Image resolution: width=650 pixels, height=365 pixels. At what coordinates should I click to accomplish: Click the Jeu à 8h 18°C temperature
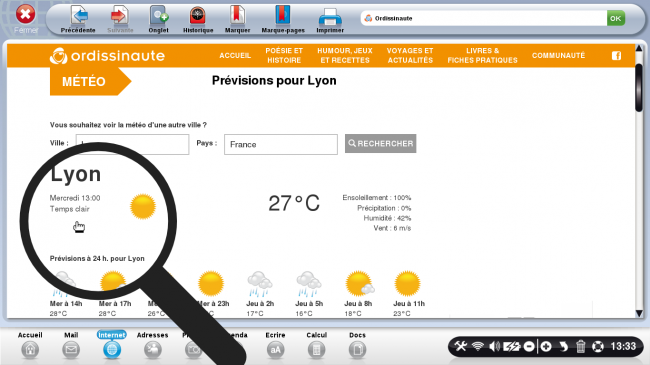(353, 314)
